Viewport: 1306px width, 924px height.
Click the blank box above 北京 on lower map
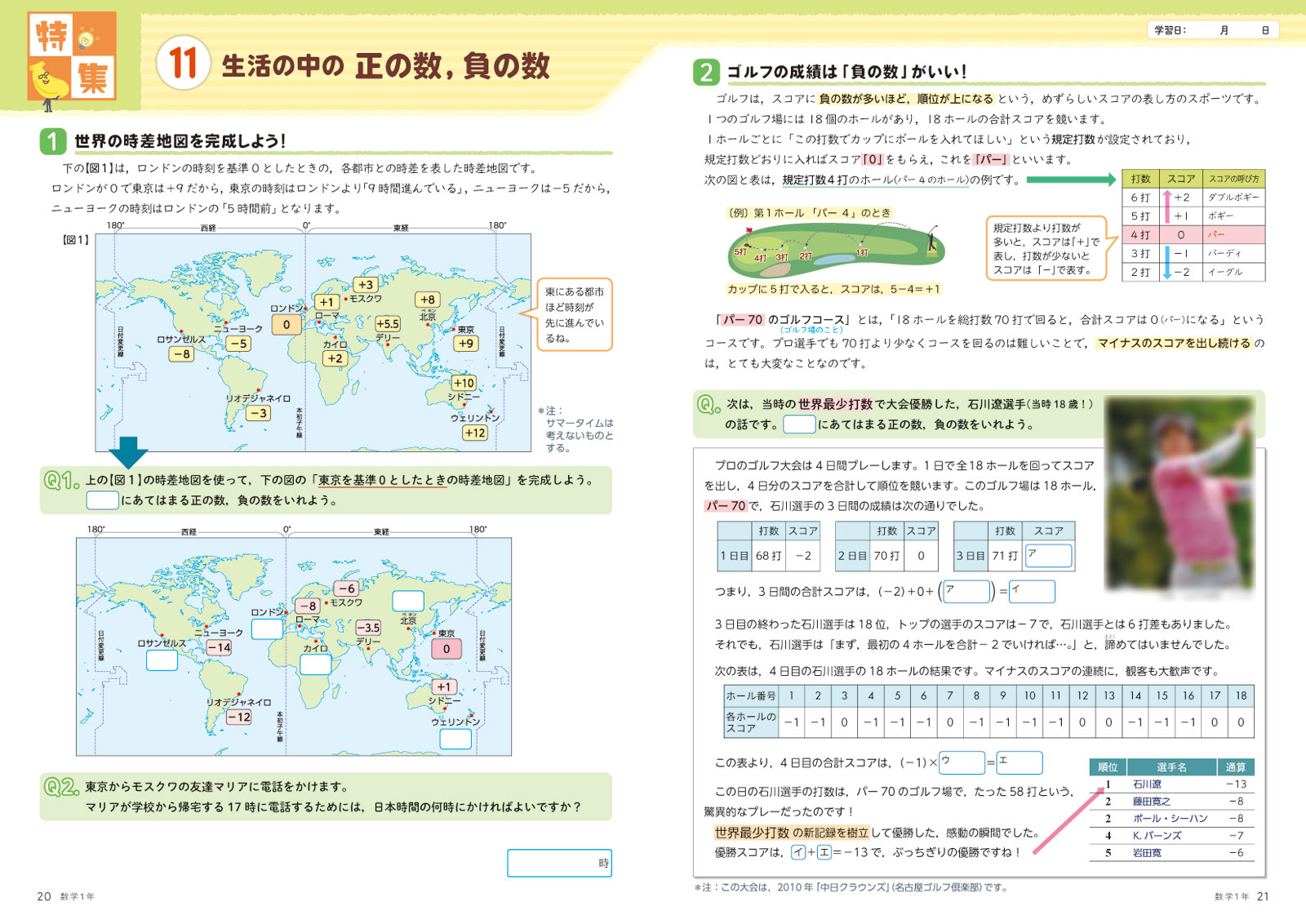click(x=407, y=601)
